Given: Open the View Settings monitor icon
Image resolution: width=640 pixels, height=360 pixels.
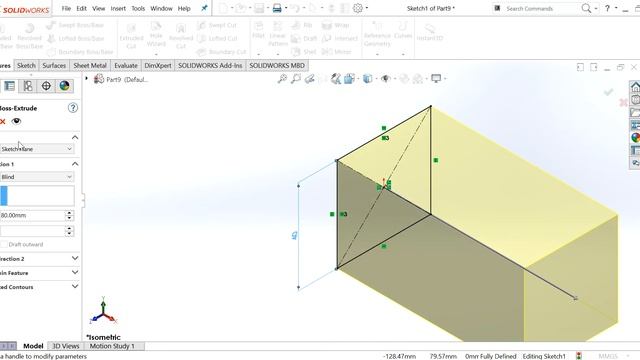Looking at the screenshot, I should tap(436, 78).
